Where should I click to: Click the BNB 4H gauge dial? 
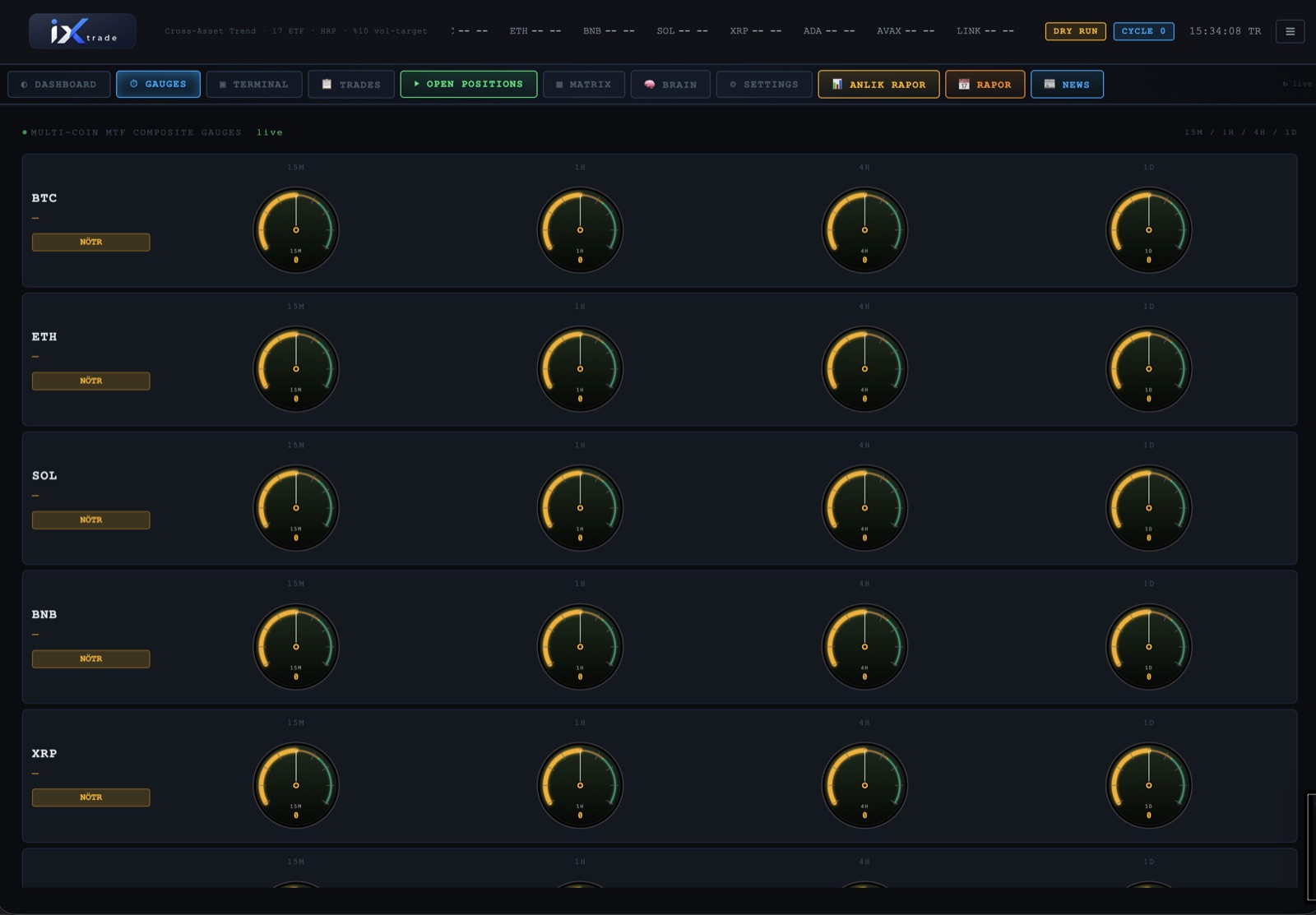tap(864, 647)
